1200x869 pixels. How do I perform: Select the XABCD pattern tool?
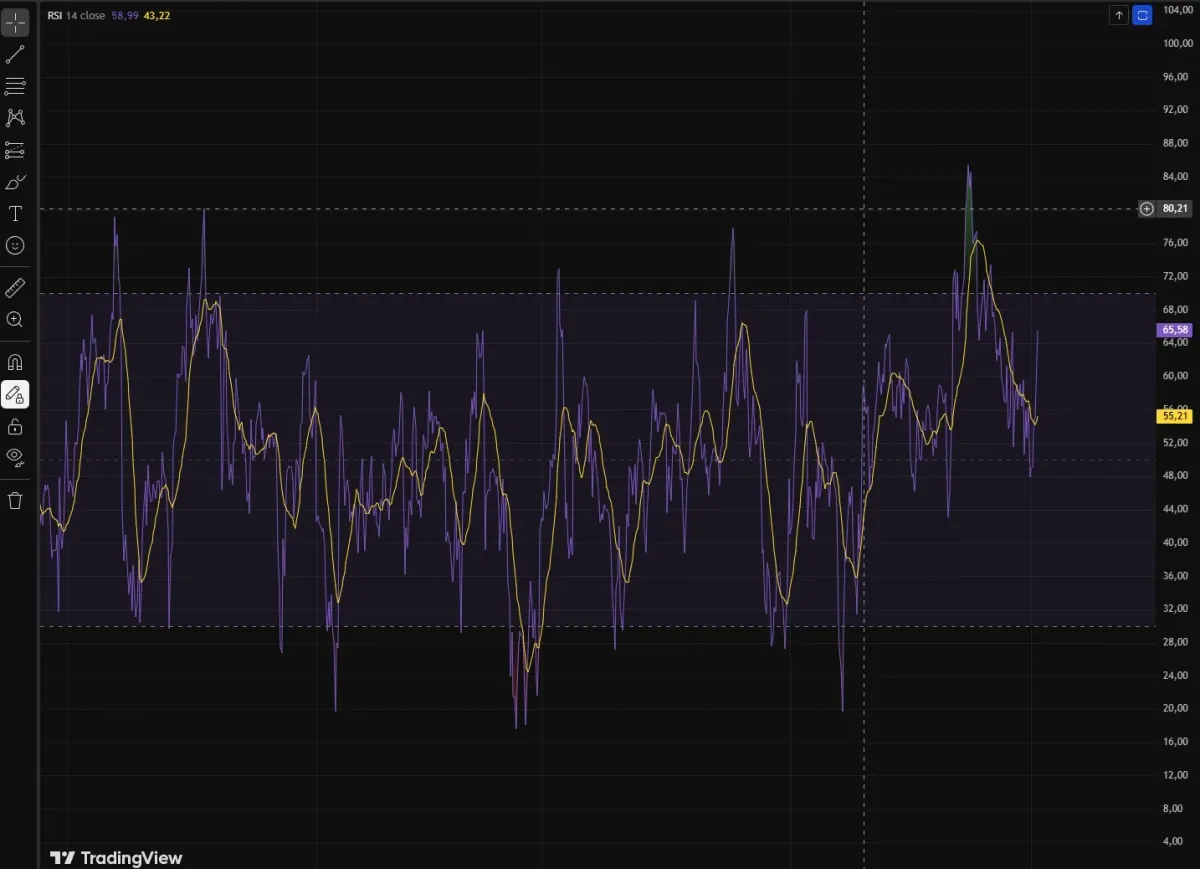[15, 118]
